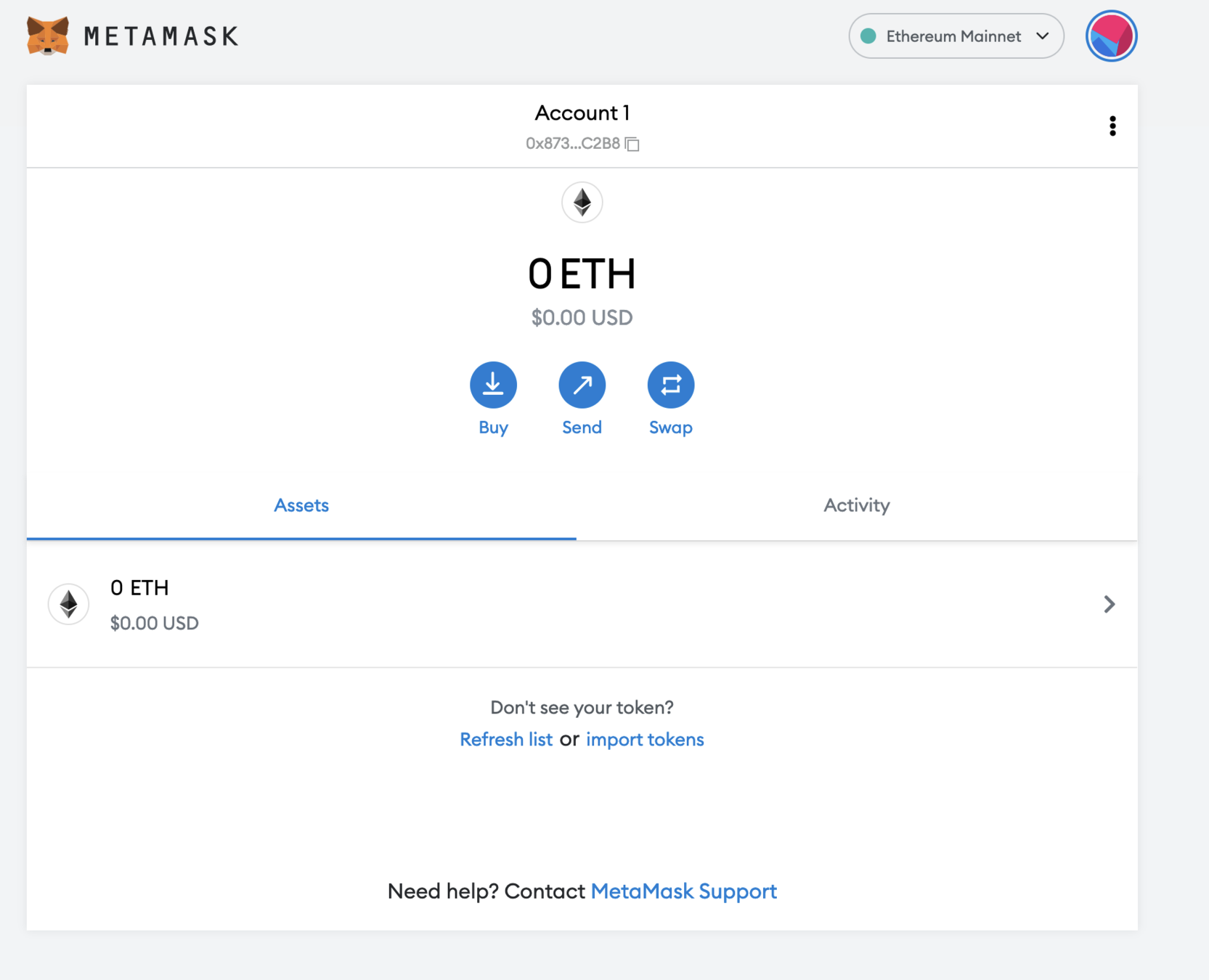
Task: Click the Refresh list link
Action: pos(506,739)
